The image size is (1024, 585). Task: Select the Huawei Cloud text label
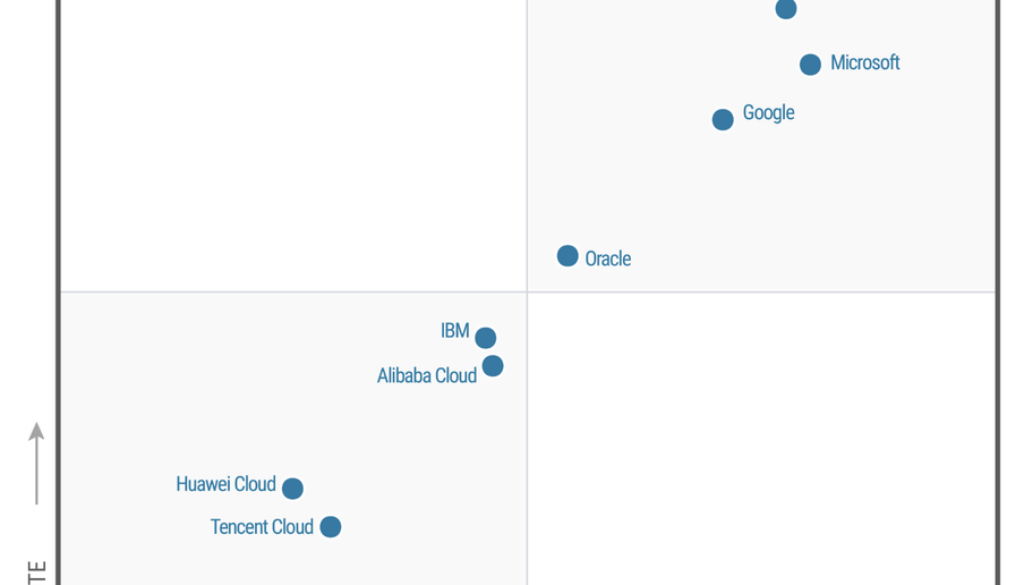click(226, 484)
